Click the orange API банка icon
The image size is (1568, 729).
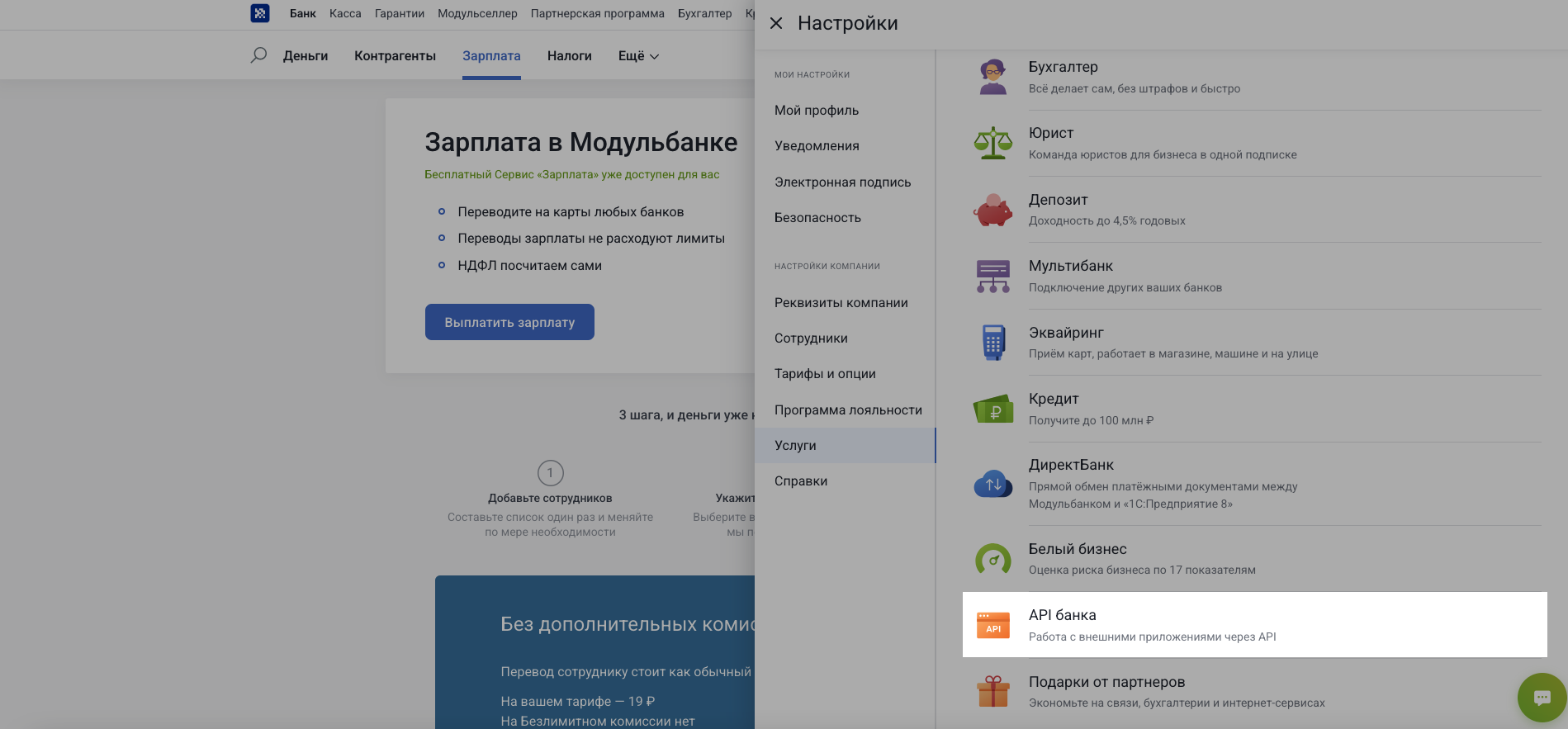(x=993, y=625)
